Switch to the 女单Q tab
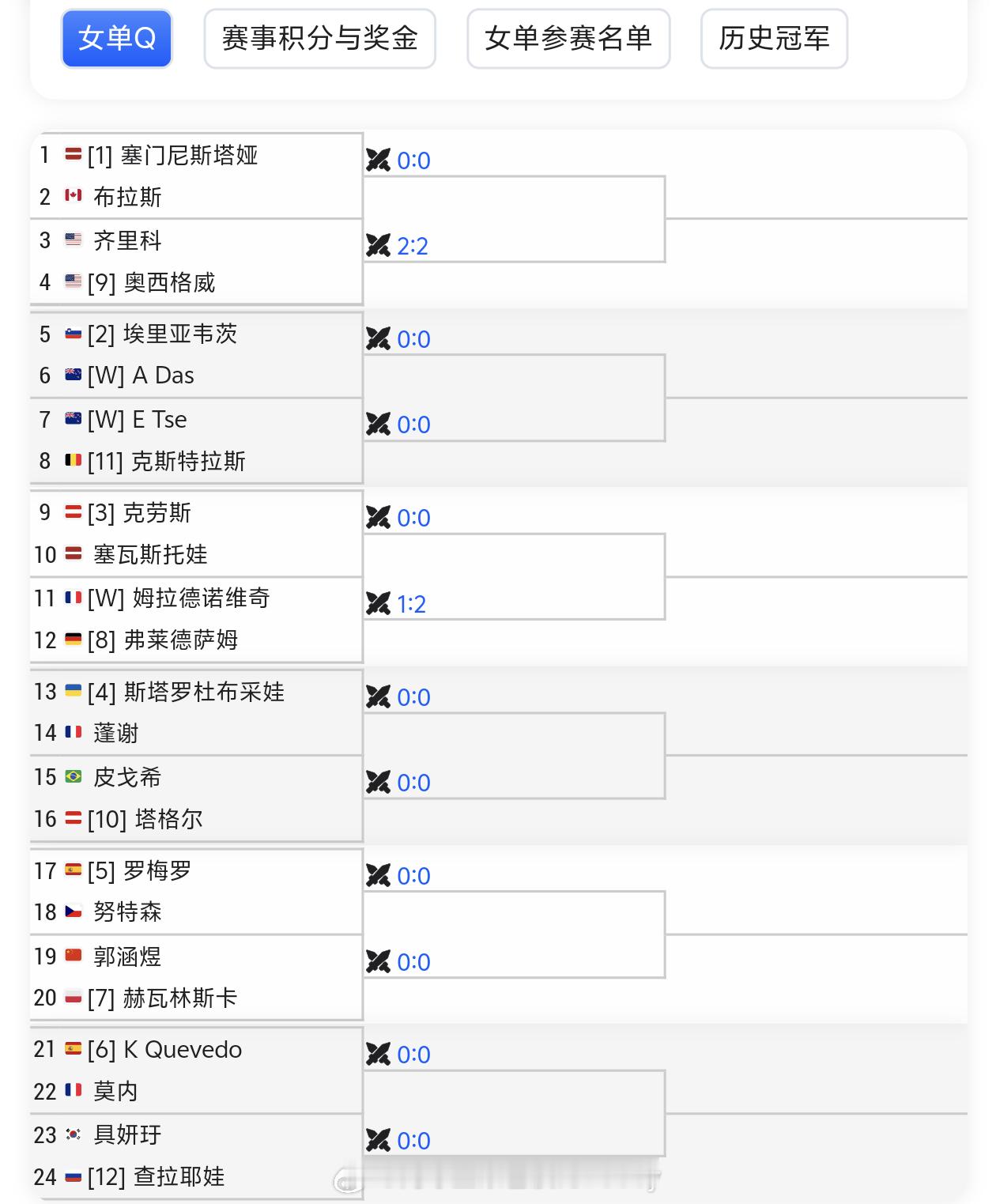The width and height of the screenshot is (996, 1204). click(116, 39)
